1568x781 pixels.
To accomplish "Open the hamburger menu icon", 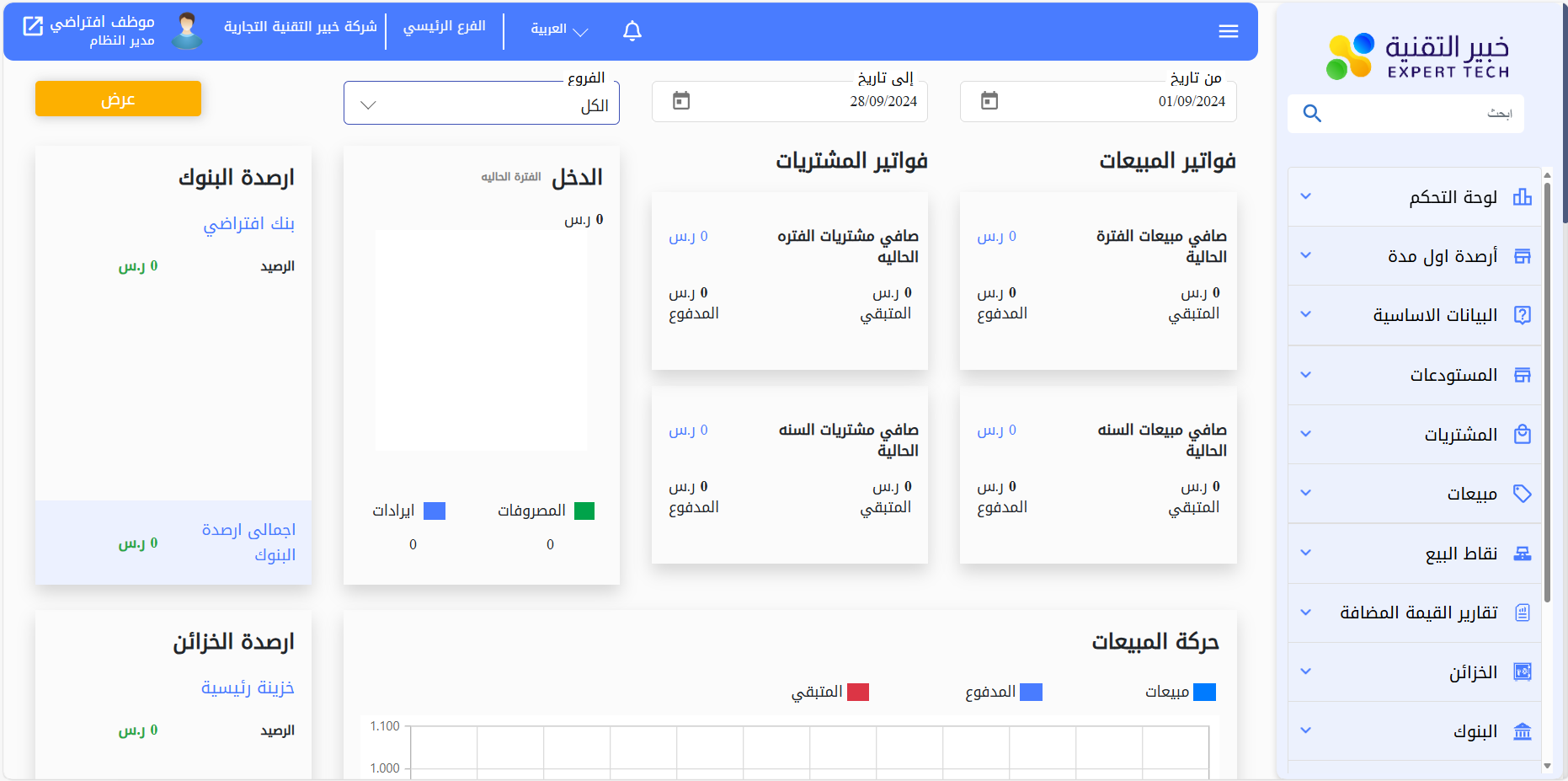I will click(1228, 31).
